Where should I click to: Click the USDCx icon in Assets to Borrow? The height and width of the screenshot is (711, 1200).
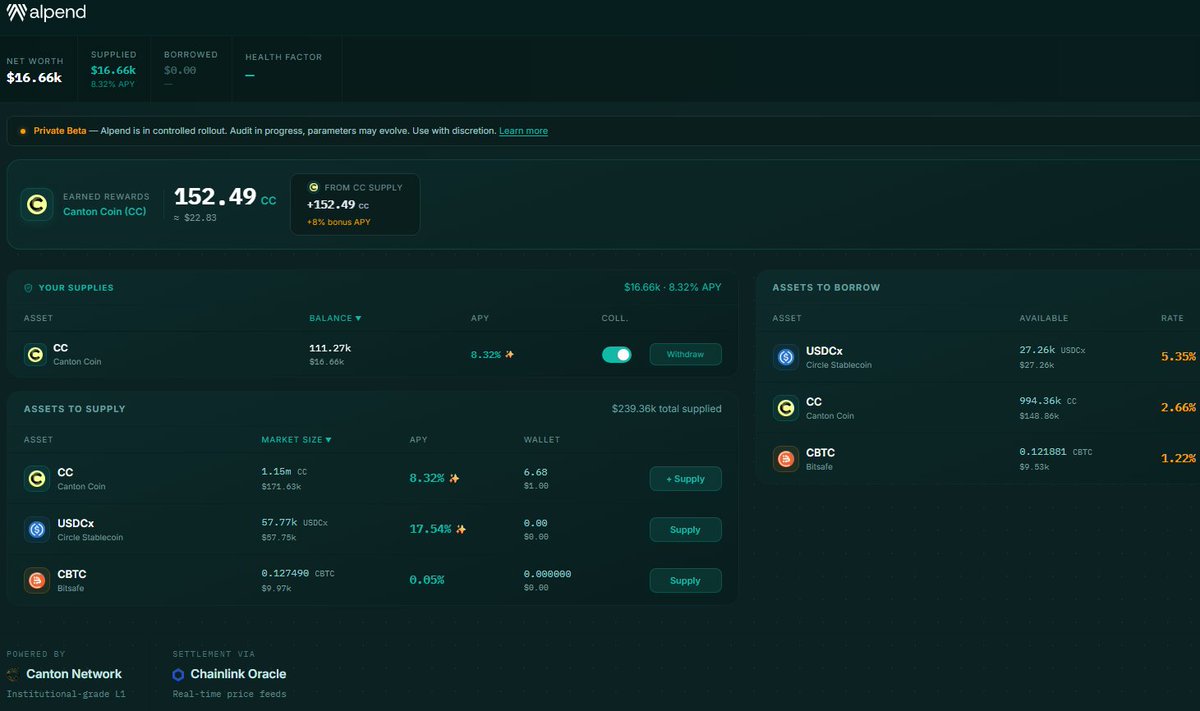[785, 357]
